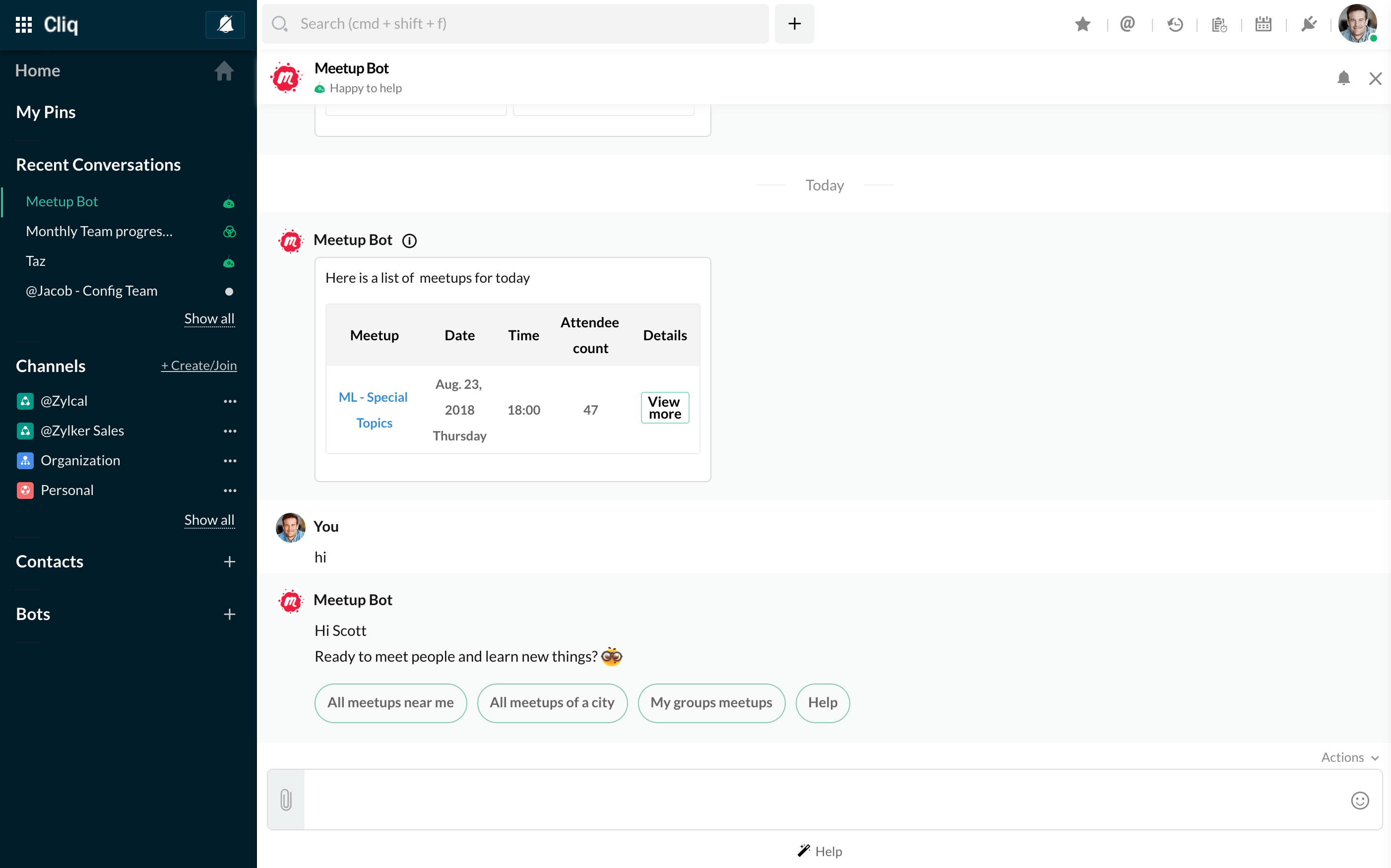Add a new bot with plus
The height and width of the screenshot is (868, 1391).
[x=230, y=614]
